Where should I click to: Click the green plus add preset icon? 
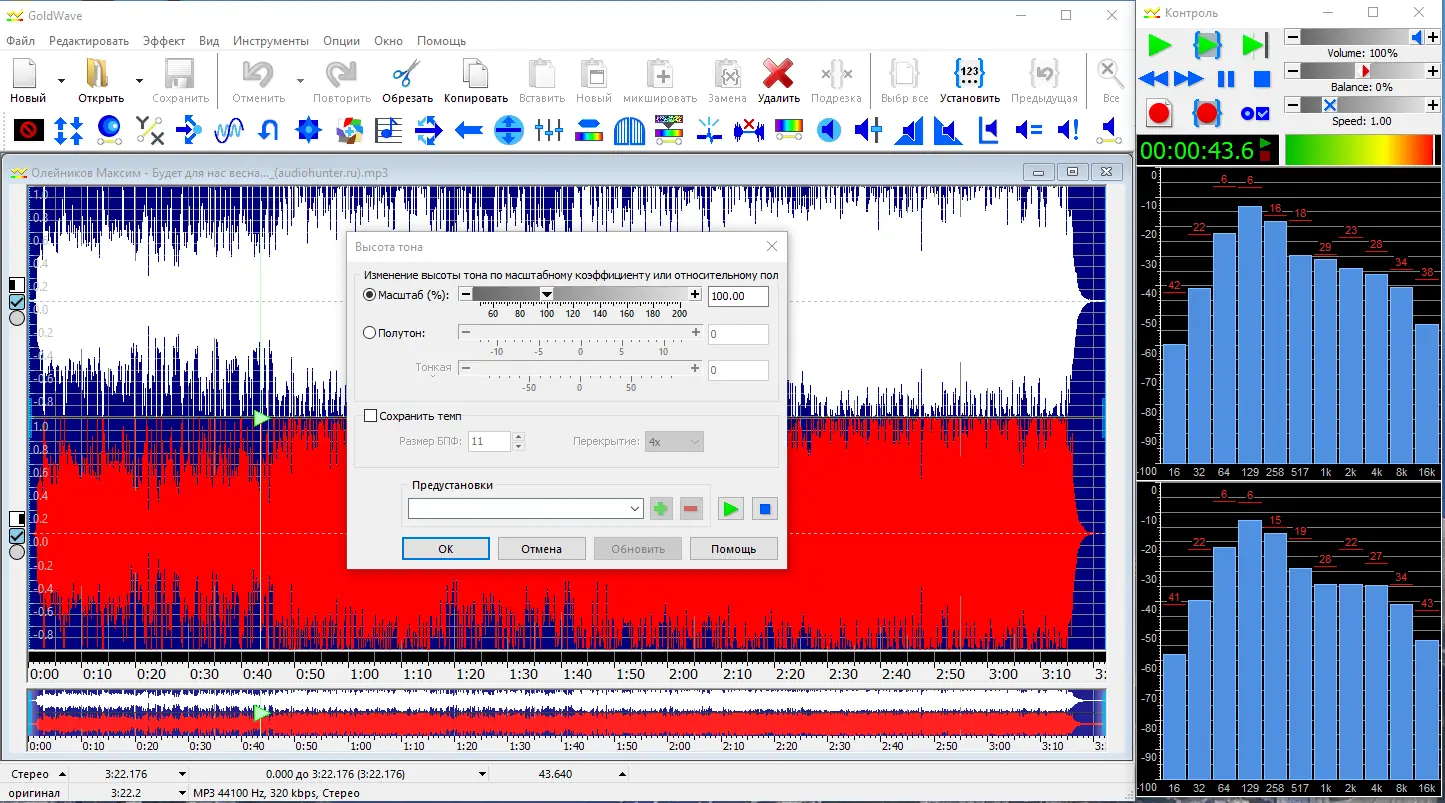click(660, 509)
